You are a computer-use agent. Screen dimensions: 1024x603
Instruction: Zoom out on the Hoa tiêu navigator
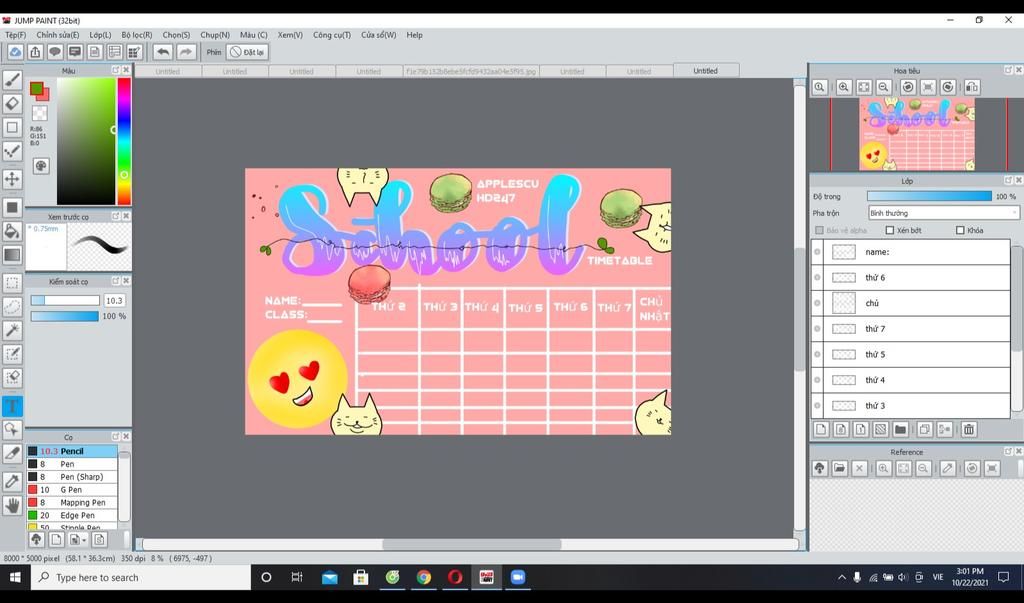(x=884, y=87)
